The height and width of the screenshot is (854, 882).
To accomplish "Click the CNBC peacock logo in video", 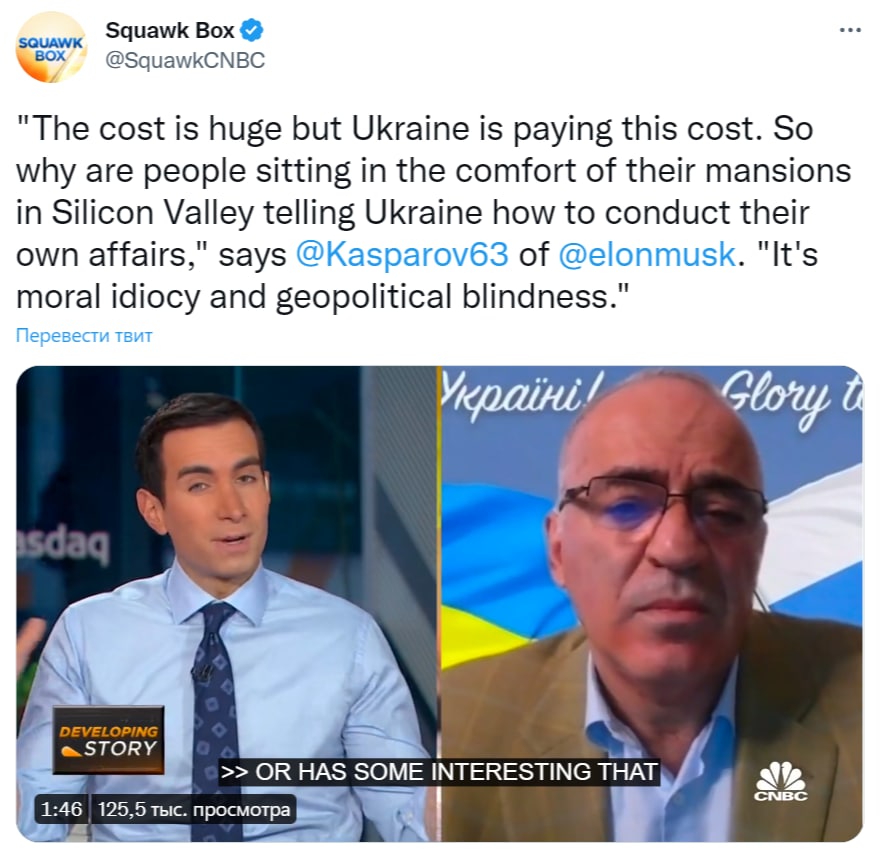I will click(x=781, y=781).
